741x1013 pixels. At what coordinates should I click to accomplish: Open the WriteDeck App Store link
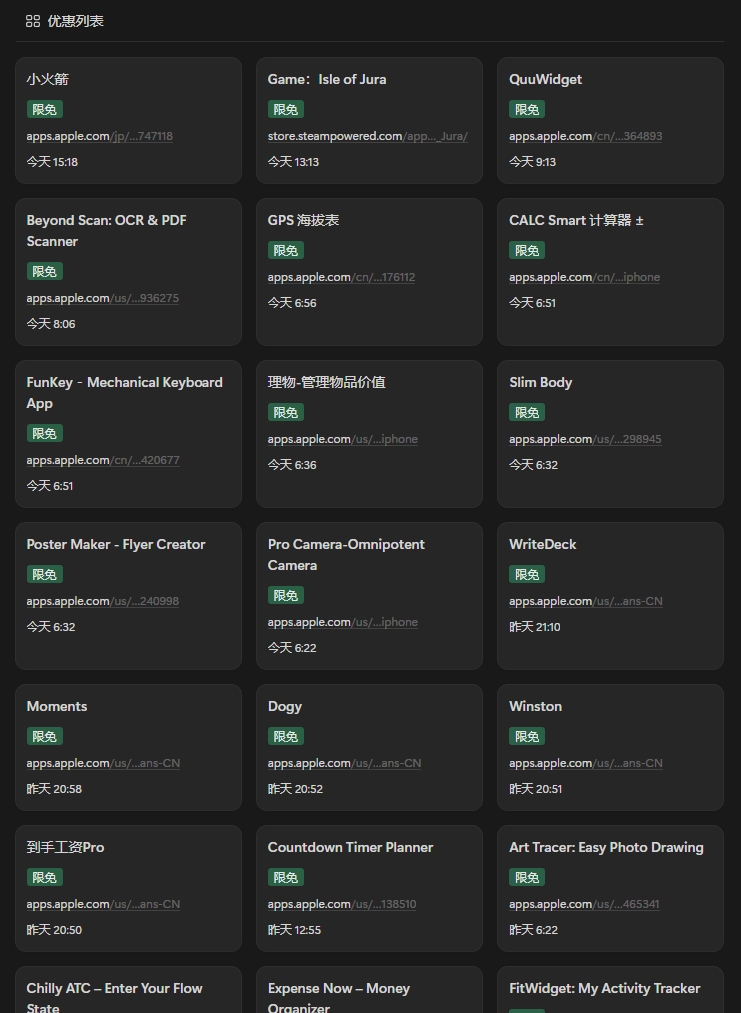pos(585,601)
